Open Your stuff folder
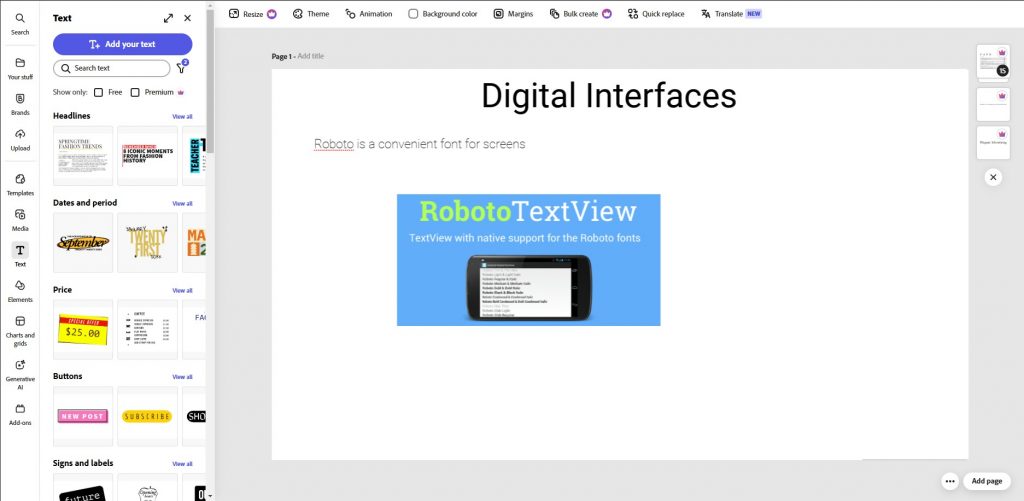Image resolution: width=1024 pixels, height=501 pixels. coord(20,69)
